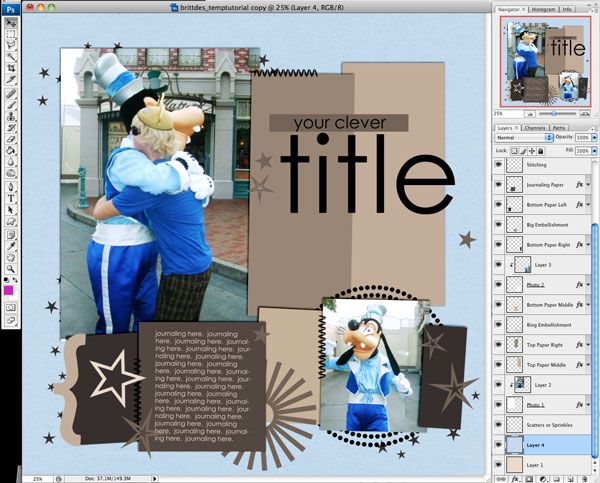Select the Brush tool
The image size is (600, 483).
point(11,104)
